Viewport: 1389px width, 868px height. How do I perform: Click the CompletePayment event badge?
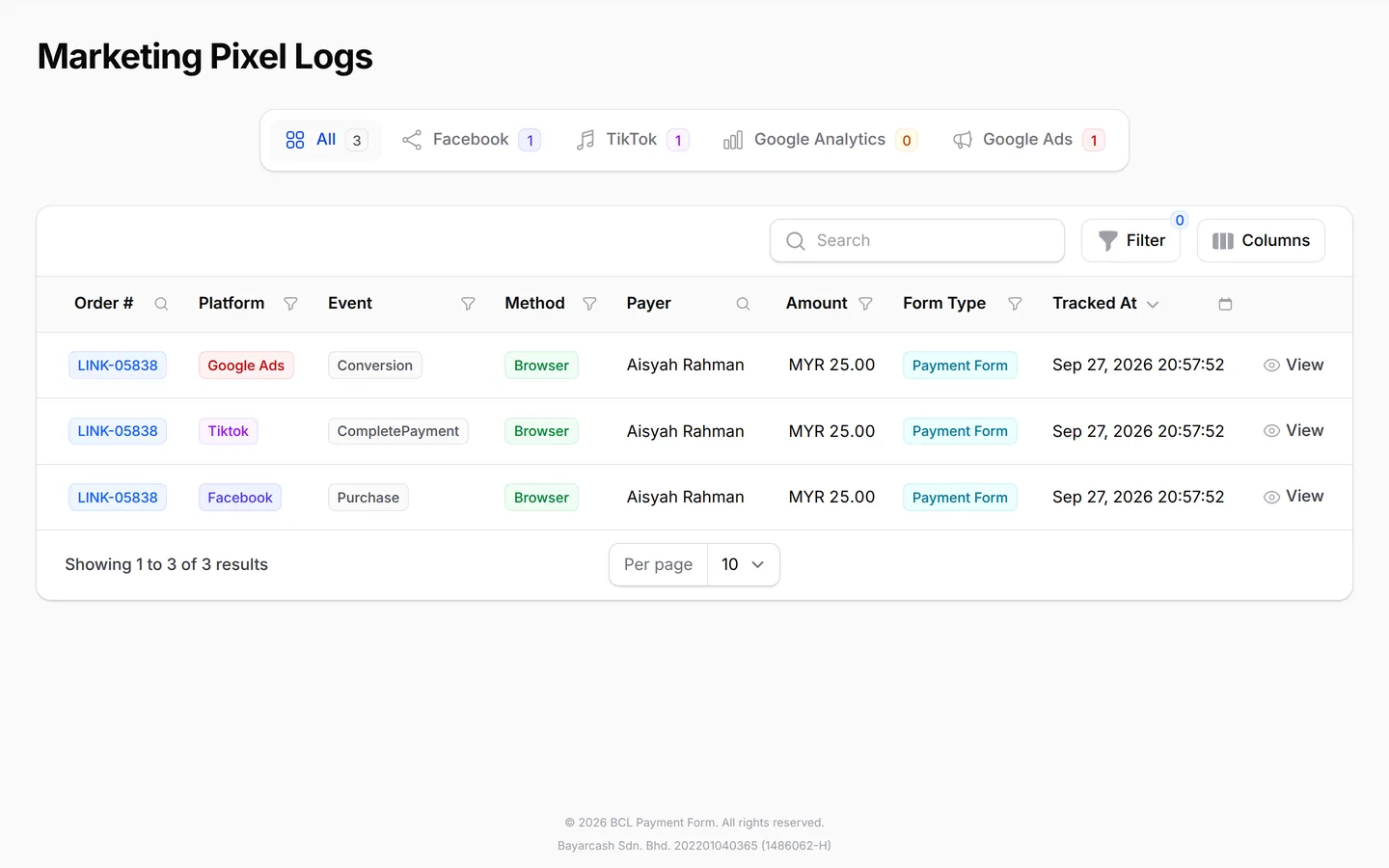click(398, 431)
